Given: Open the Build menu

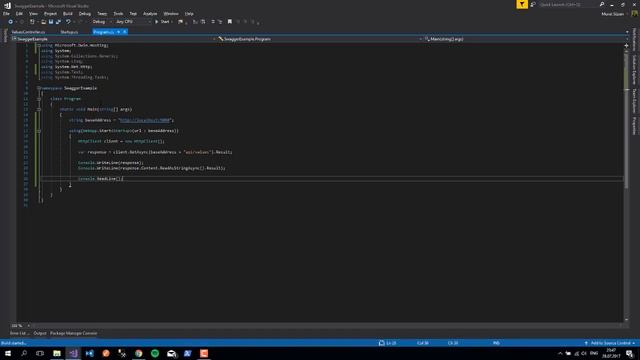Looking at the screenshot, I should coord(68,13).
